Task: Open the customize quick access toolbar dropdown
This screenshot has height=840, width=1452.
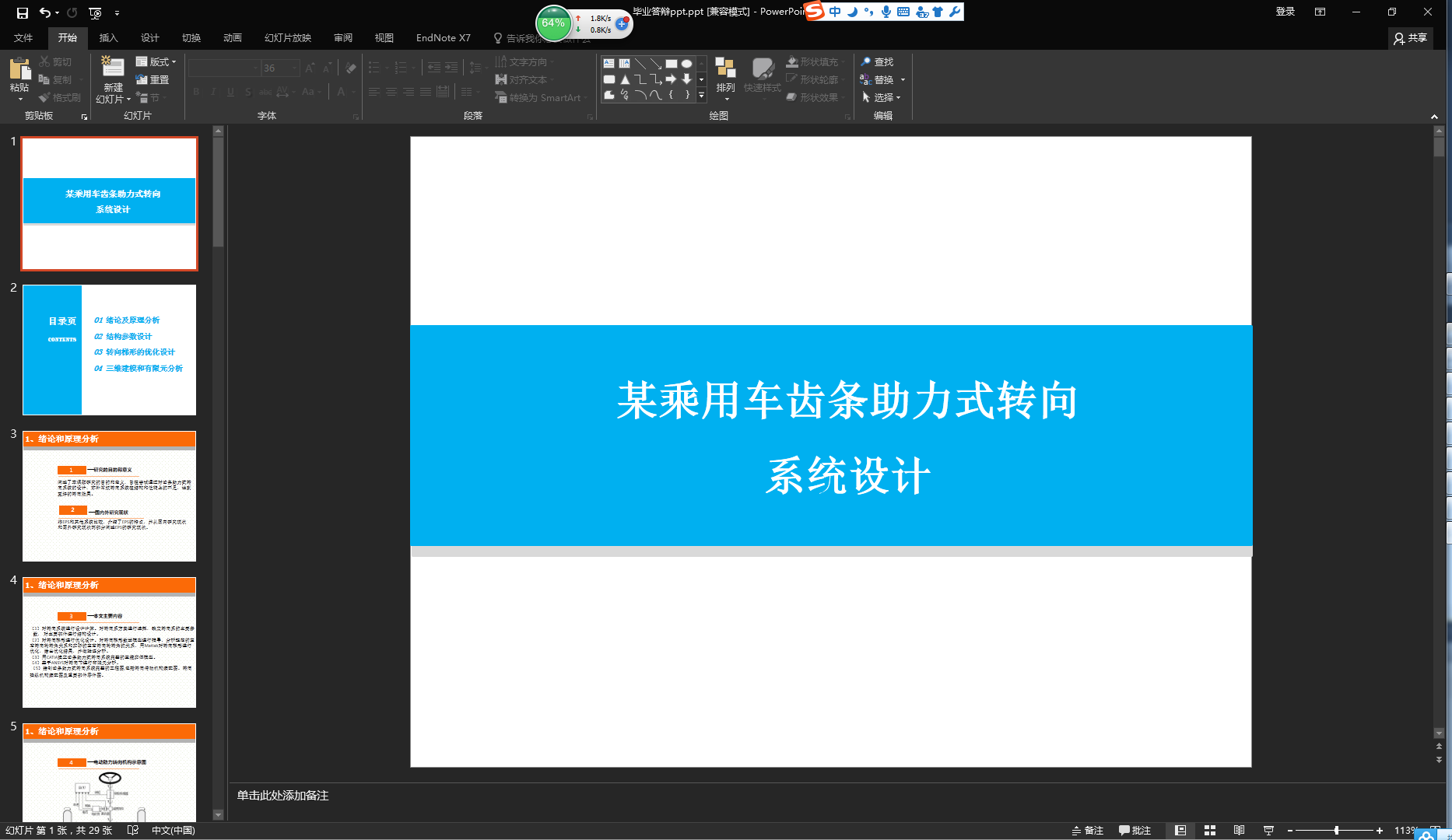Action: pyautogui.click(x=117, y=12)
